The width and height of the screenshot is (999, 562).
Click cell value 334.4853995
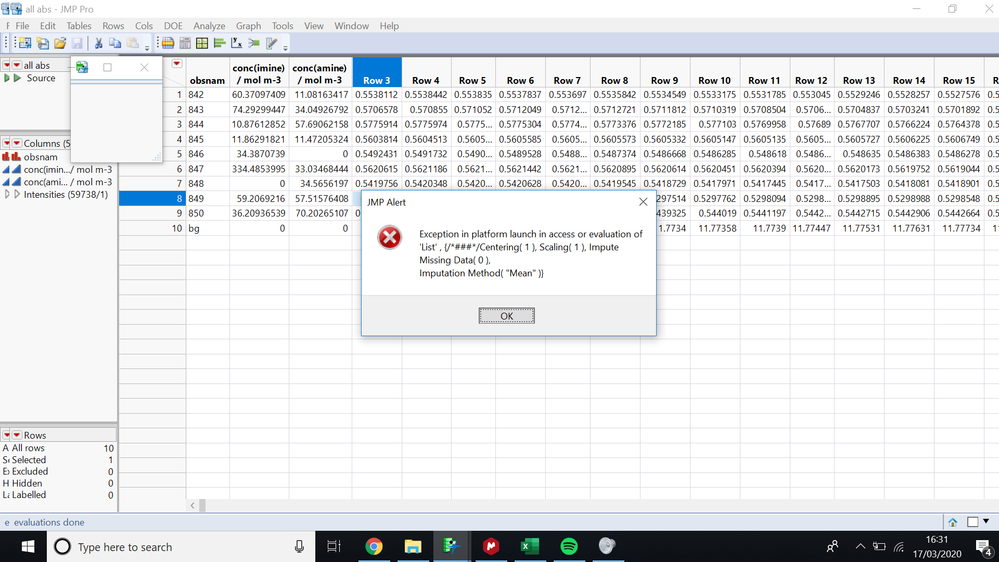tap(258, 169)
